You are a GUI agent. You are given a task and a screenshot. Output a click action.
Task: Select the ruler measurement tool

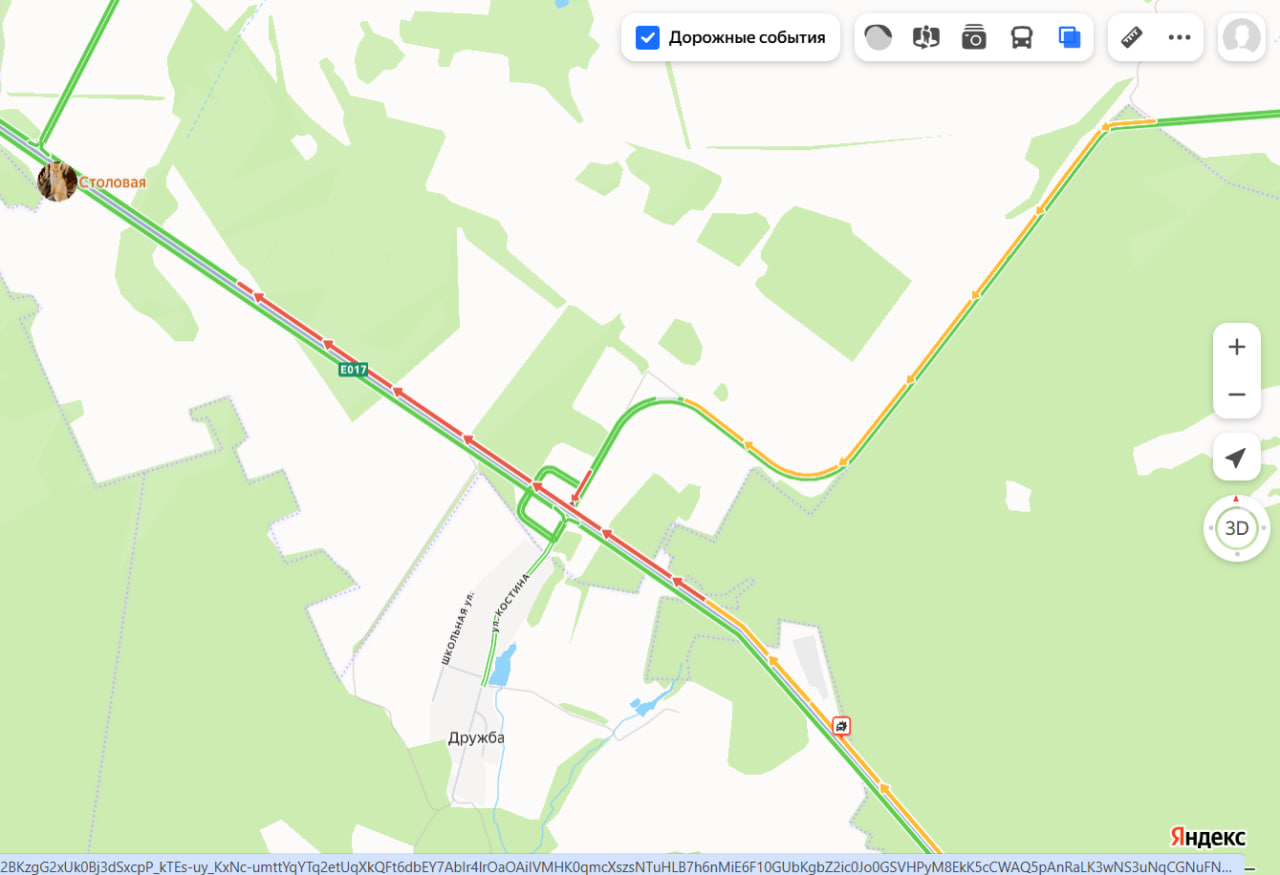1132,38
